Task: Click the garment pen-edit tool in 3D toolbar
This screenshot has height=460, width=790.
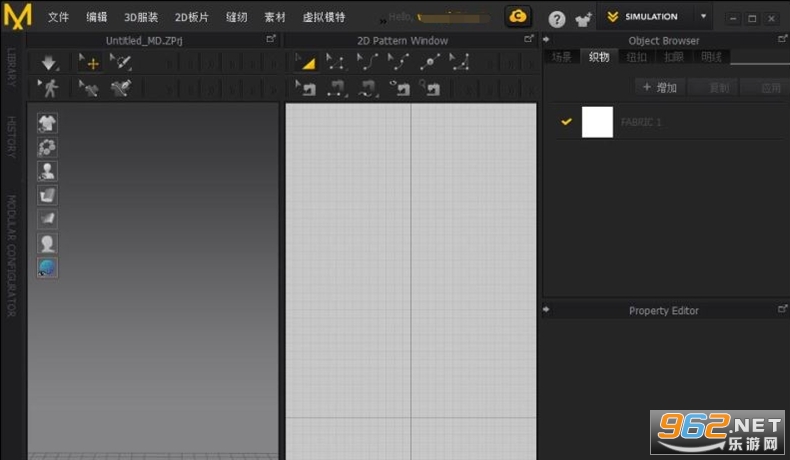Action: [121, 88]
